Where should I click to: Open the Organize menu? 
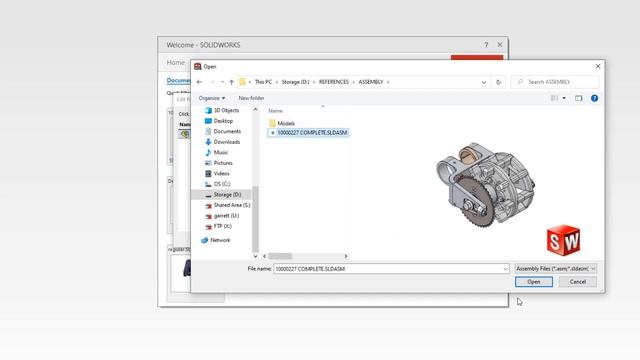211,98
